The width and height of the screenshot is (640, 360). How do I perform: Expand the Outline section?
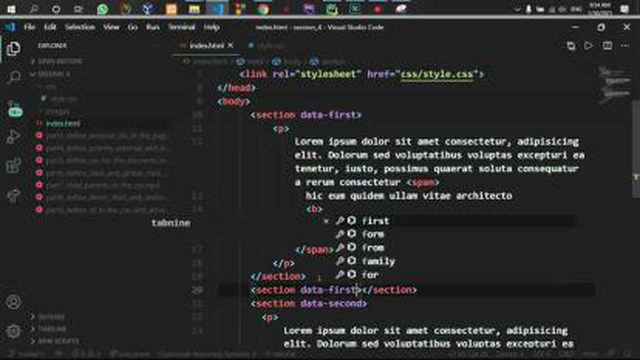48,317
